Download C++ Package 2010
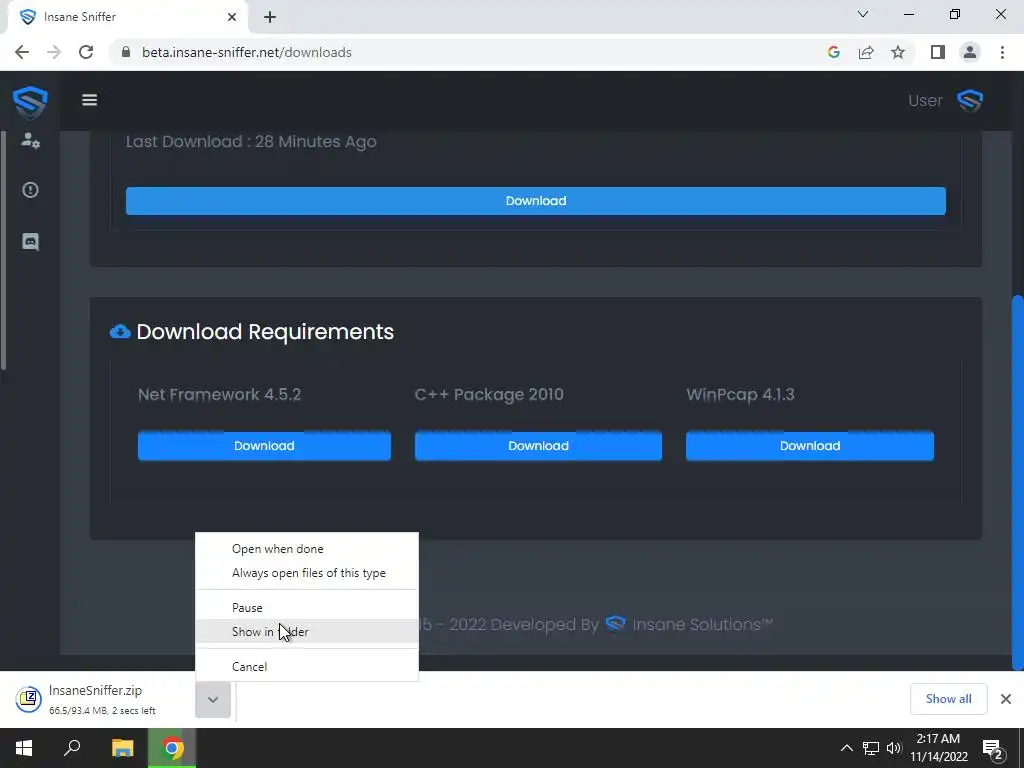Screen dimensions: 1024x768 point(538,446)
